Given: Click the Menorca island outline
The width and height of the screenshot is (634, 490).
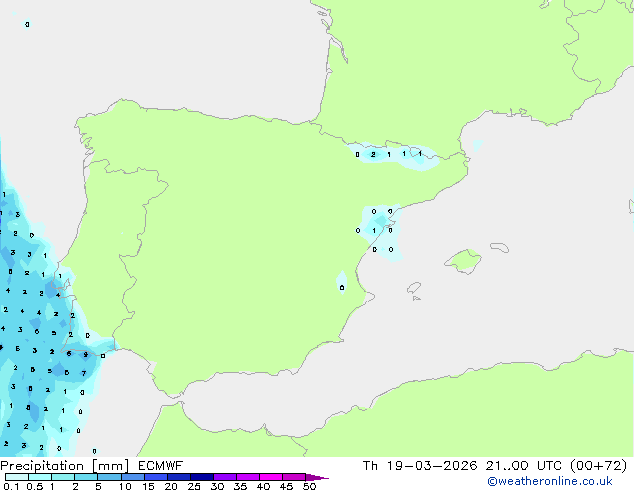Looking at the screenshot, I should point(499,247).
